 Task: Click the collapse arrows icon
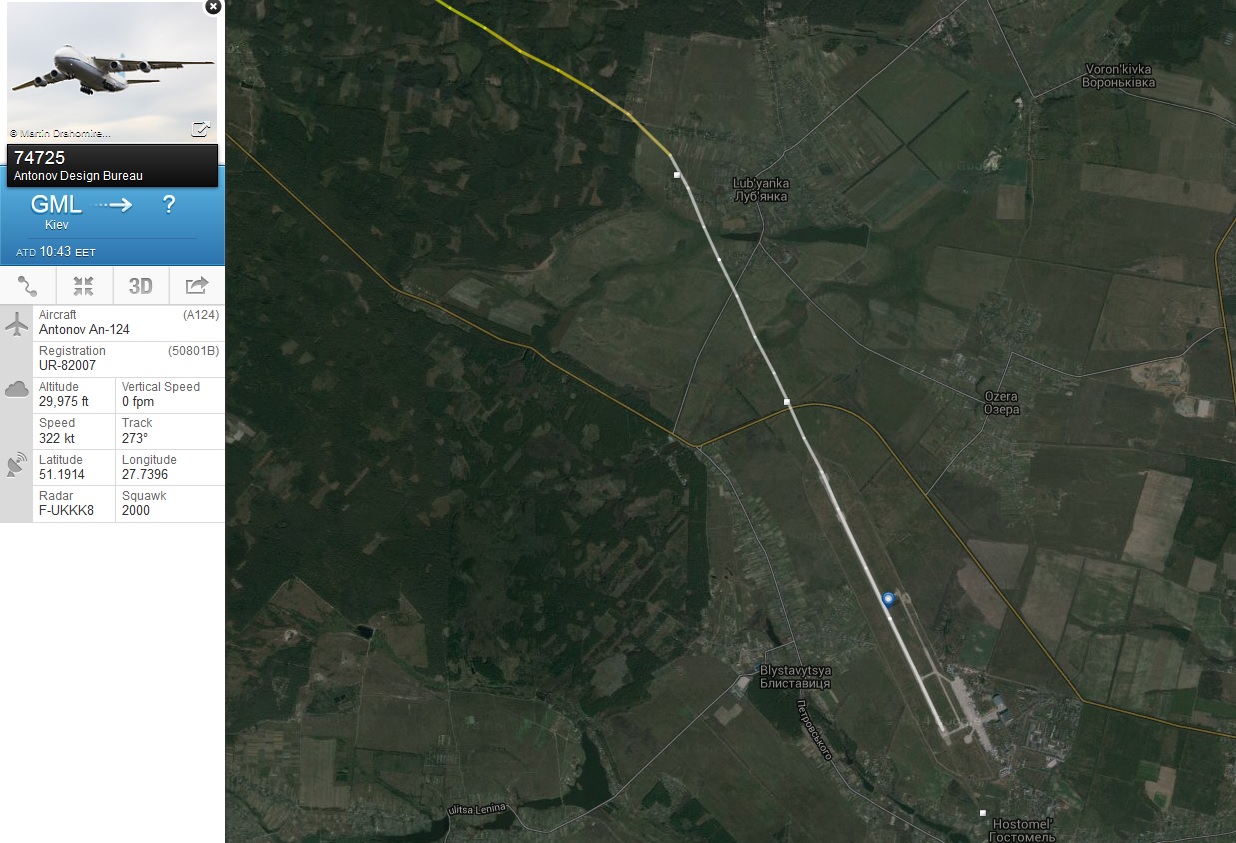click(84, 286)
